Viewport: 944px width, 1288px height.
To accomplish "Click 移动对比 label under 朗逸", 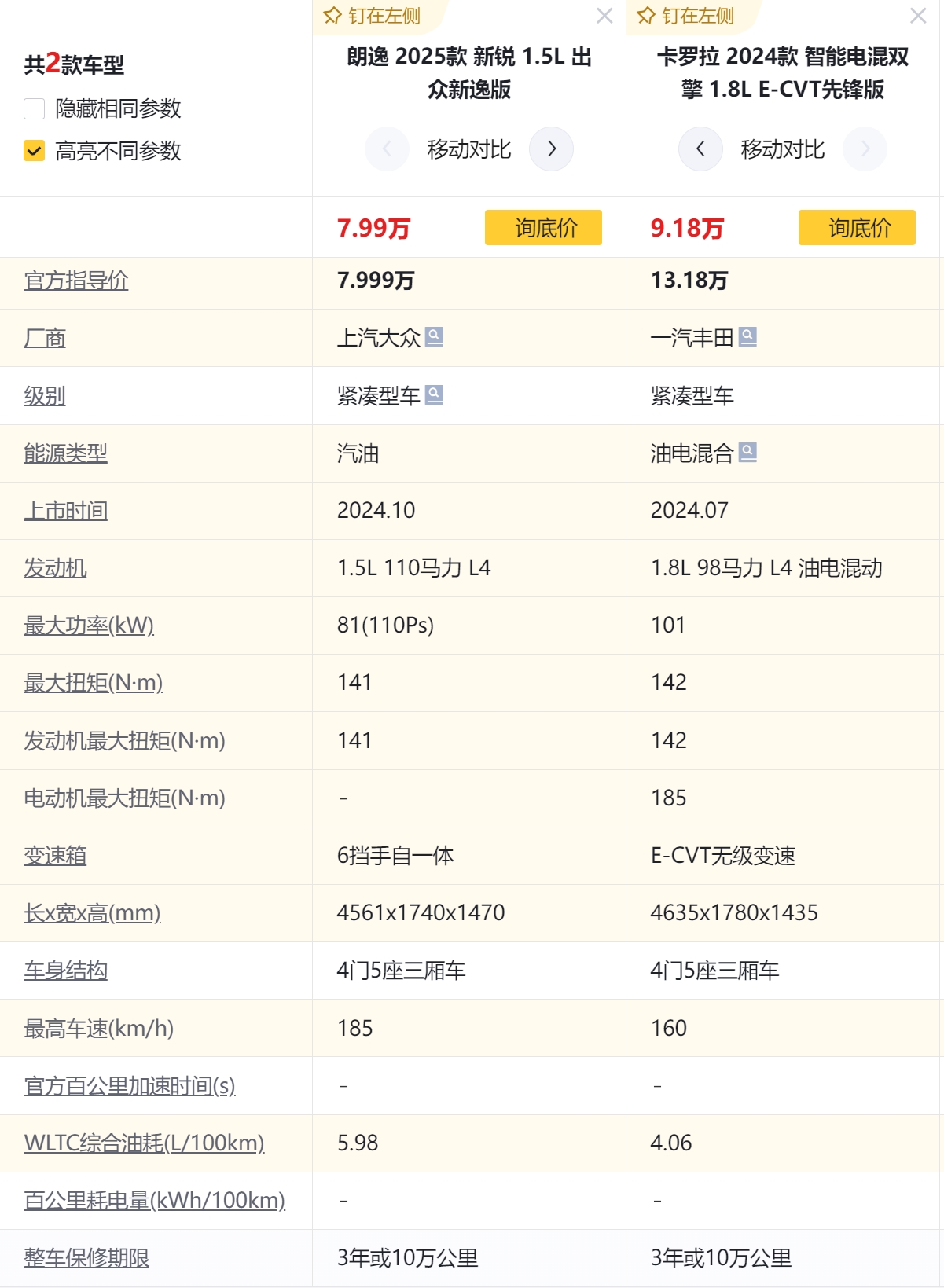I will point(469,149).
